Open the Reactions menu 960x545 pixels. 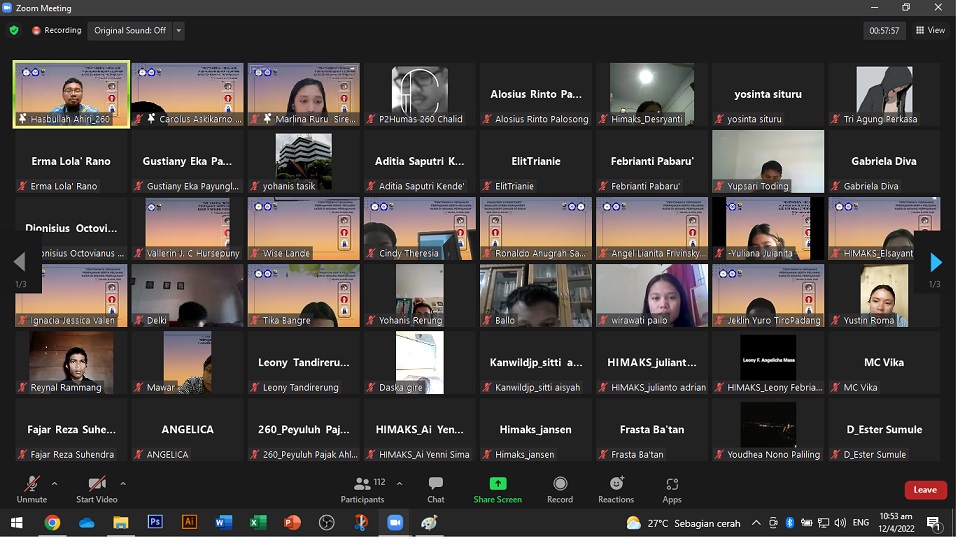tap(616, 489)
